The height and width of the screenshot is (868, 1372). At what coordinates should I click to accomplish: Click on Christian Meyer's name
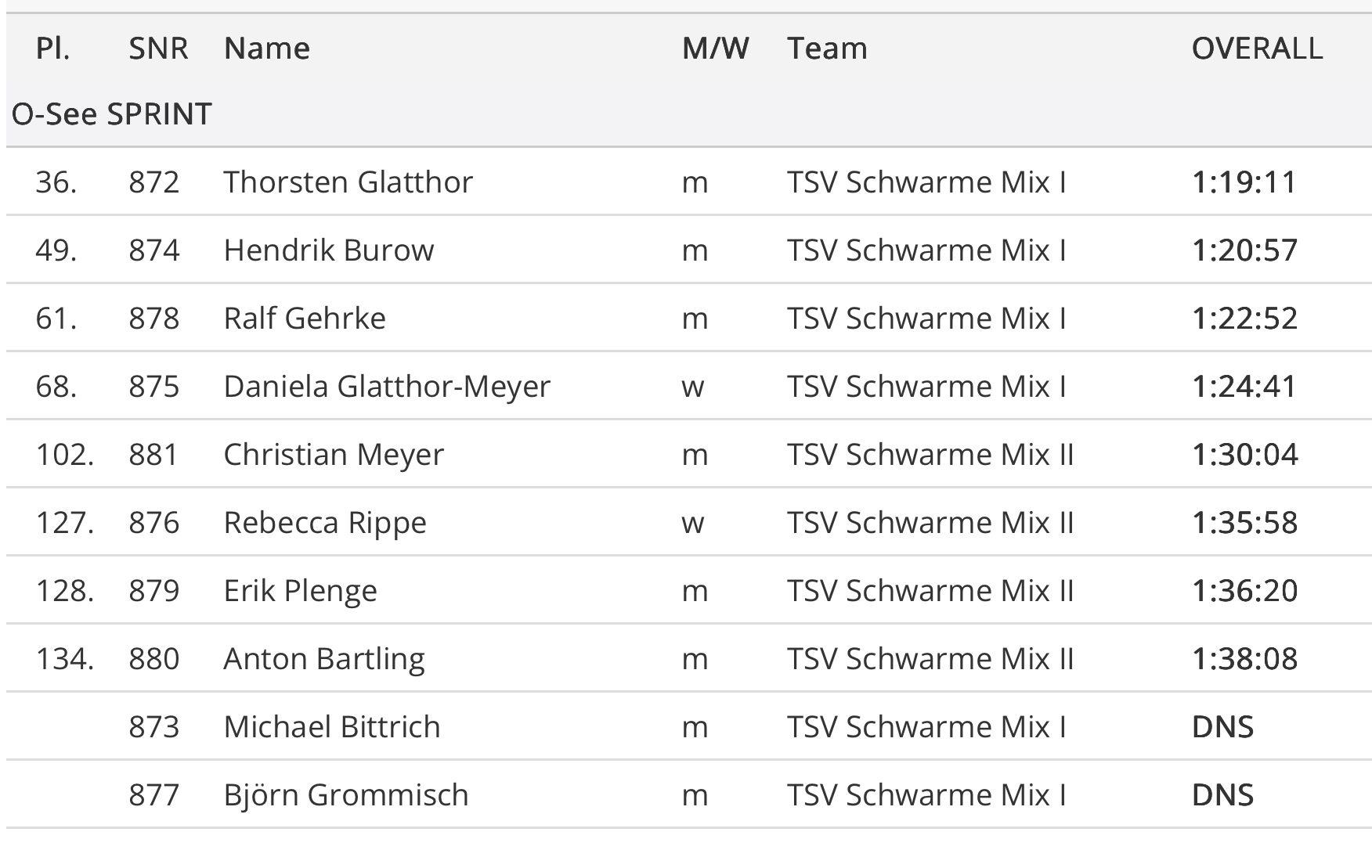(x=334, y=455)
